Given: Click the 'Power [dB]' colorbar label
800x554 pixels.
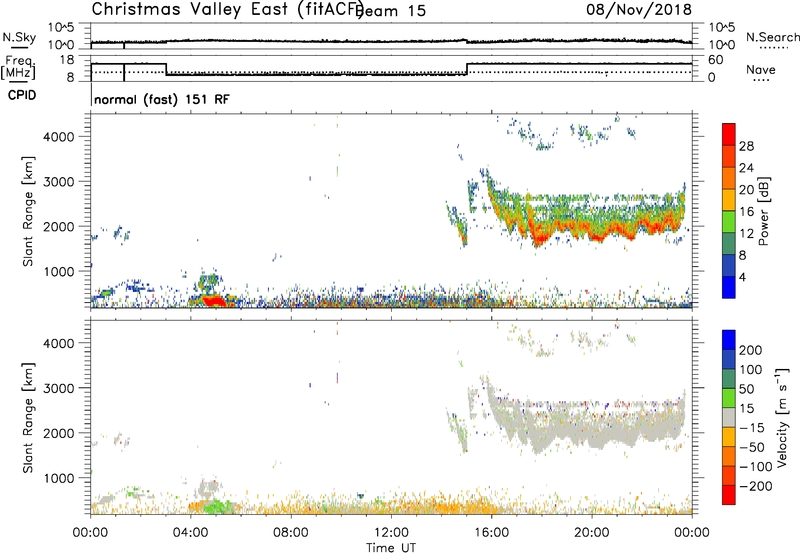Looking at the screenshot, I should 763,211.
